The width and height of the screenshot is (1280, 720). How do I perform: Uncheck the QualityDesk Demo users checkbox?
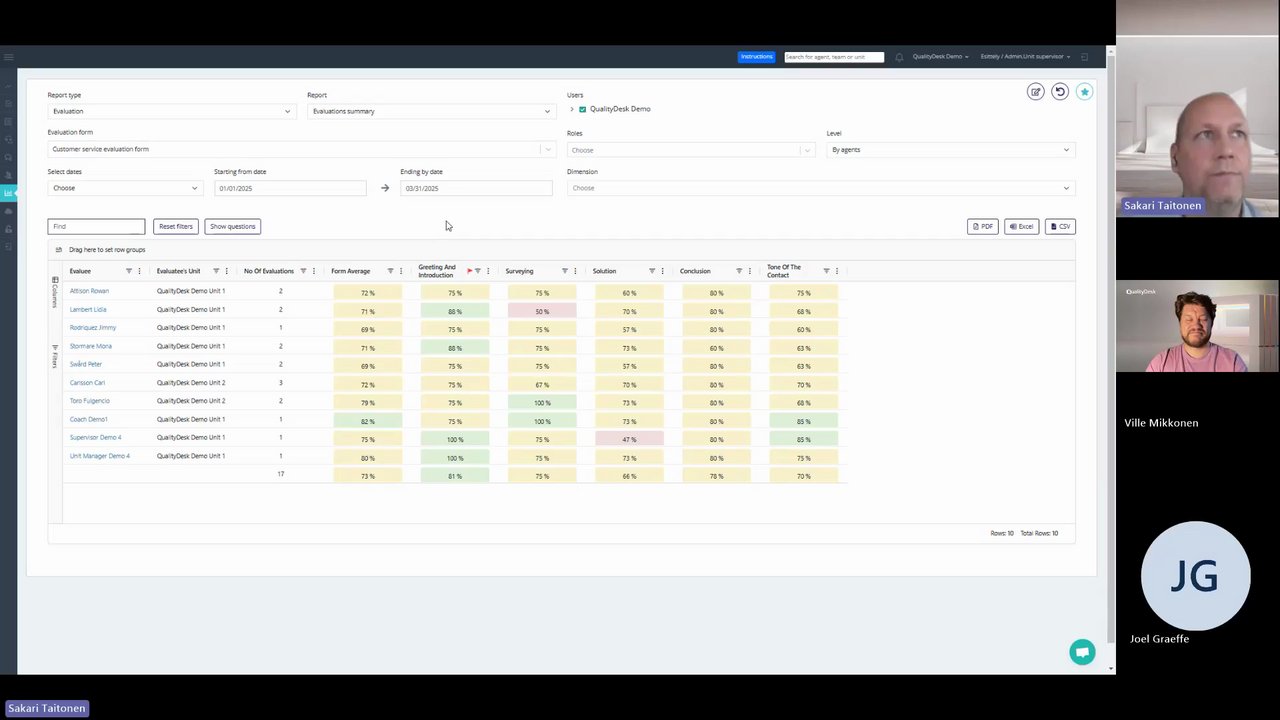tap(582, 109)
